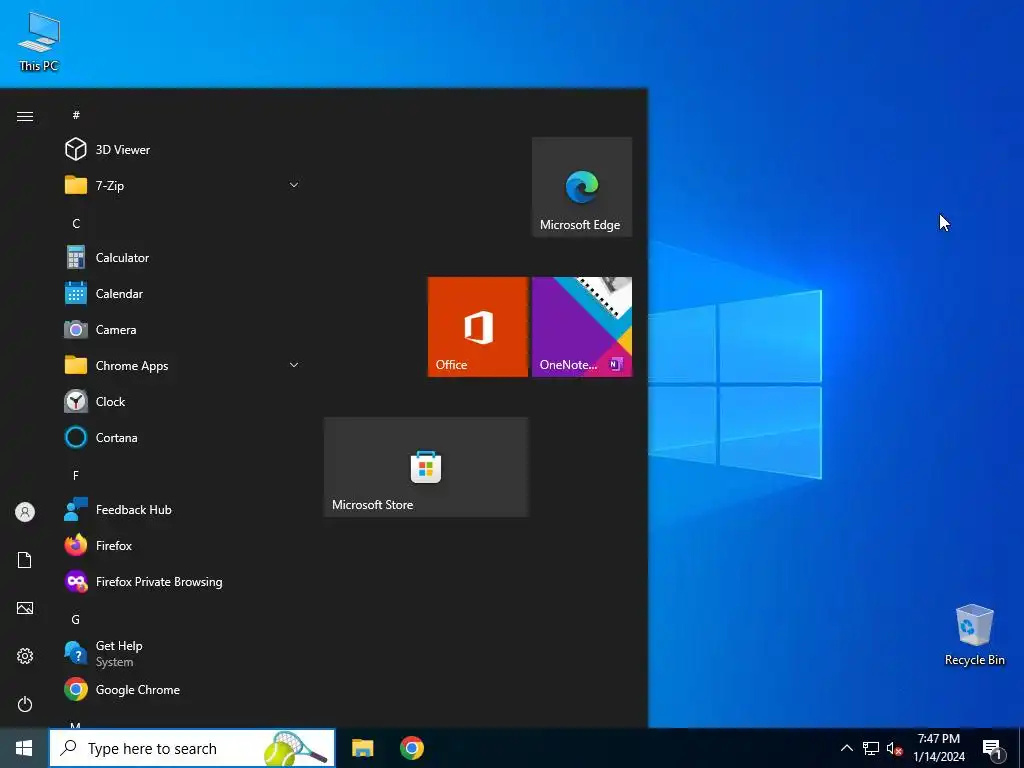Open the clock showing 7:47 PM
The image size is (1024, 768).
tap(938, 748)
